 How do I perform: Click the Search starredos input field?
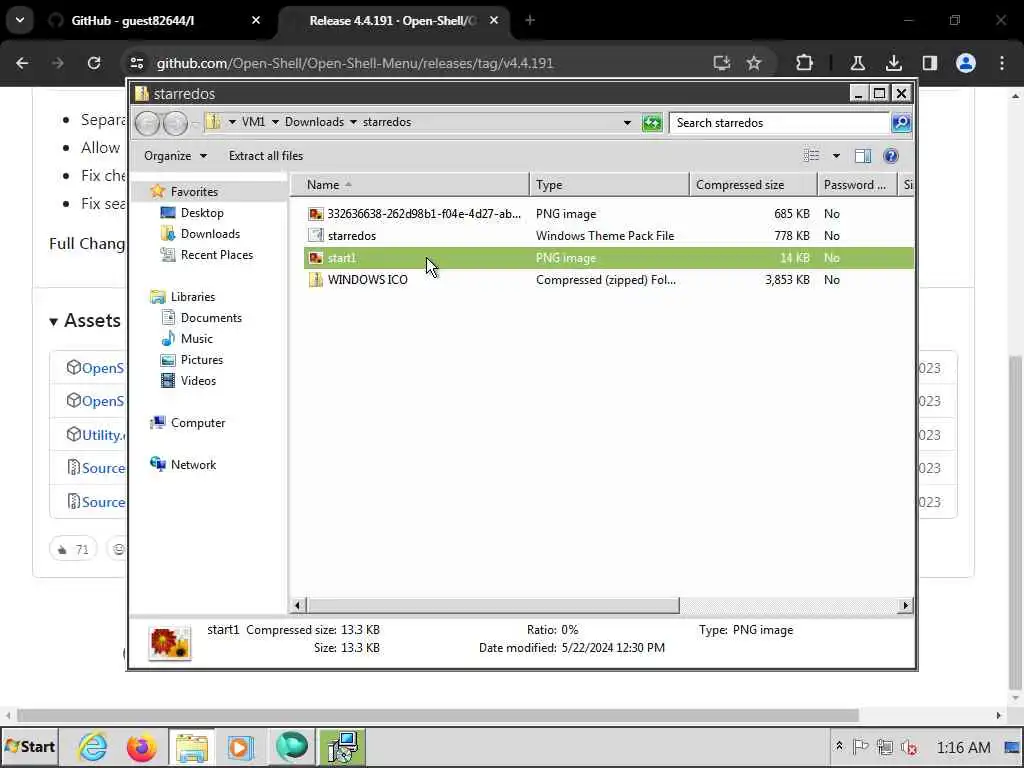(x=780, y=123)
